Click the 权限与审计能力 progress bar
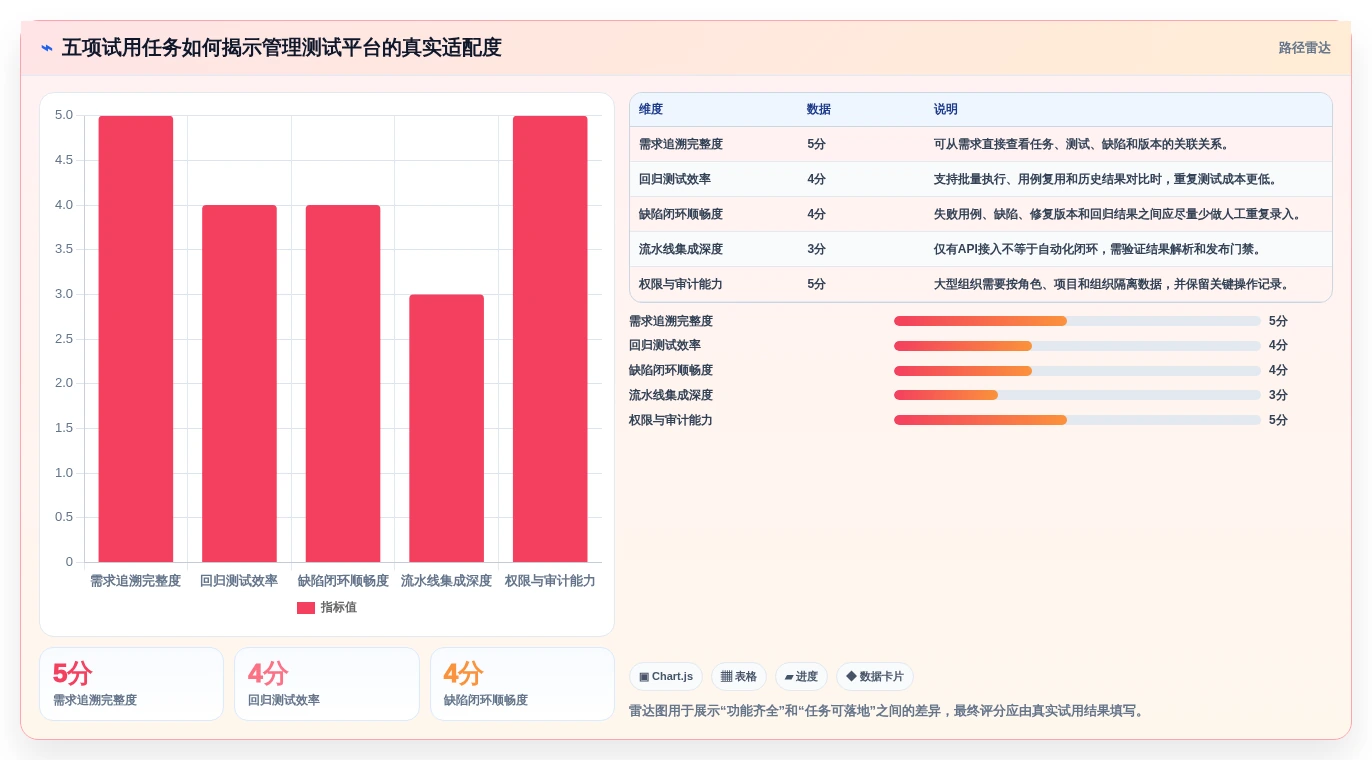This screenshot has height=760, width=1372. point(1077,420)
